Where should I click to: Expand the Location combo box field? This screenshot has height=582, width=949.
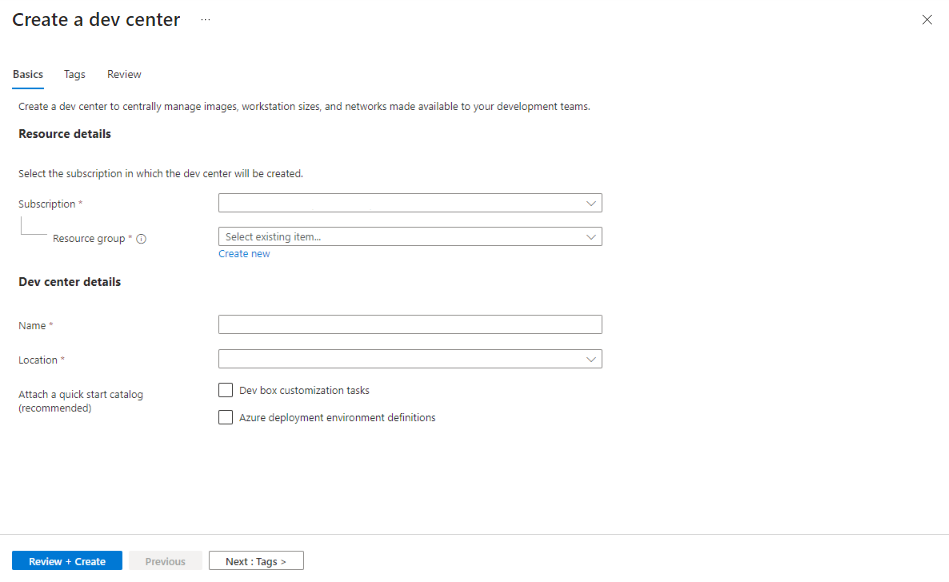click(410, 359)
